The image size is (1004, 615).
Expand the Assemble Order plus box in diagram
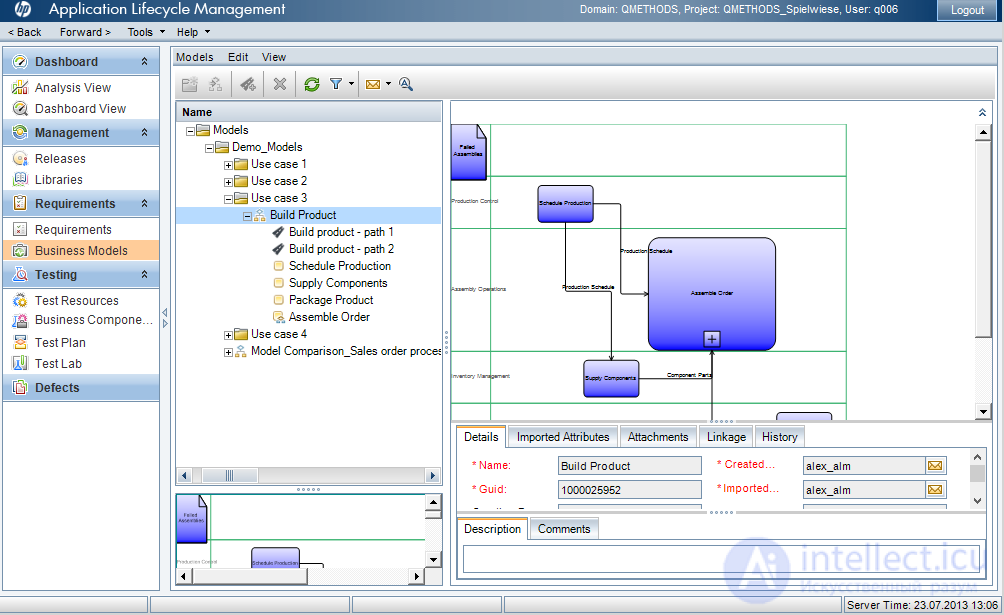click(x=711, y=339)
